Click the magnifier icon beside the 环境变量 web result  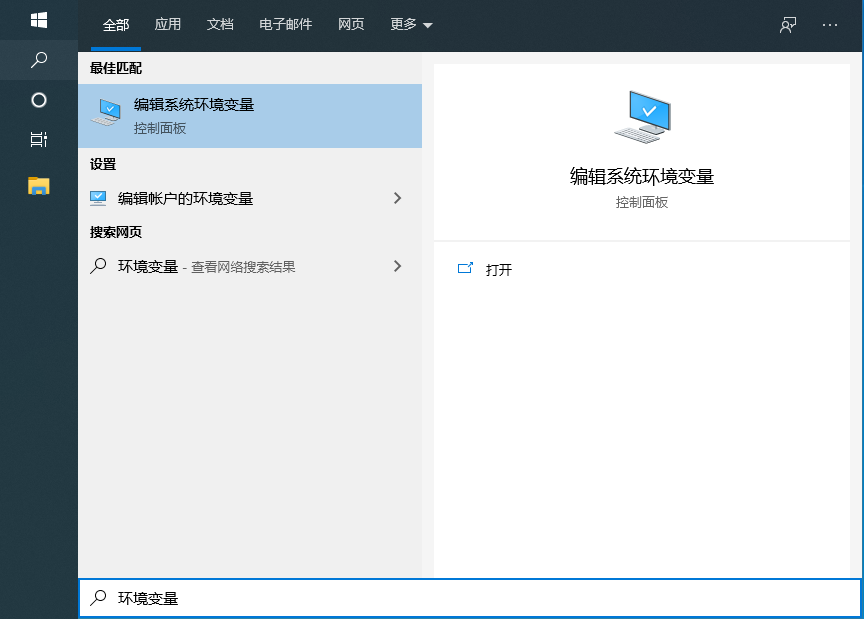[x=98, y=266]
